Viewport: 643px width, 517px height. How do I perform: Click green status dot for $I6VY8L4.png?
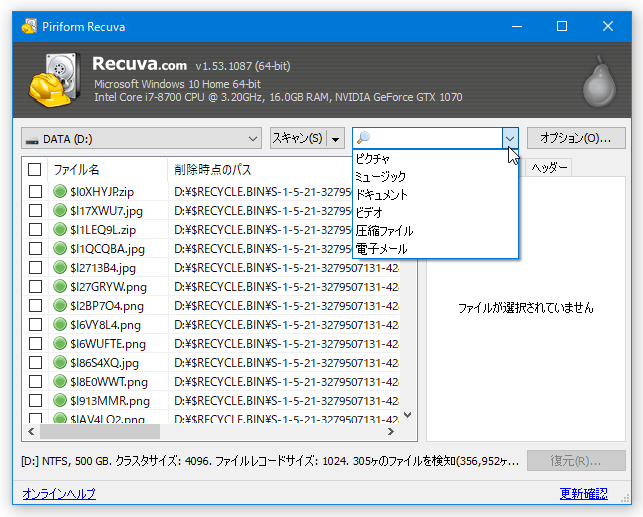click(60, 325)
